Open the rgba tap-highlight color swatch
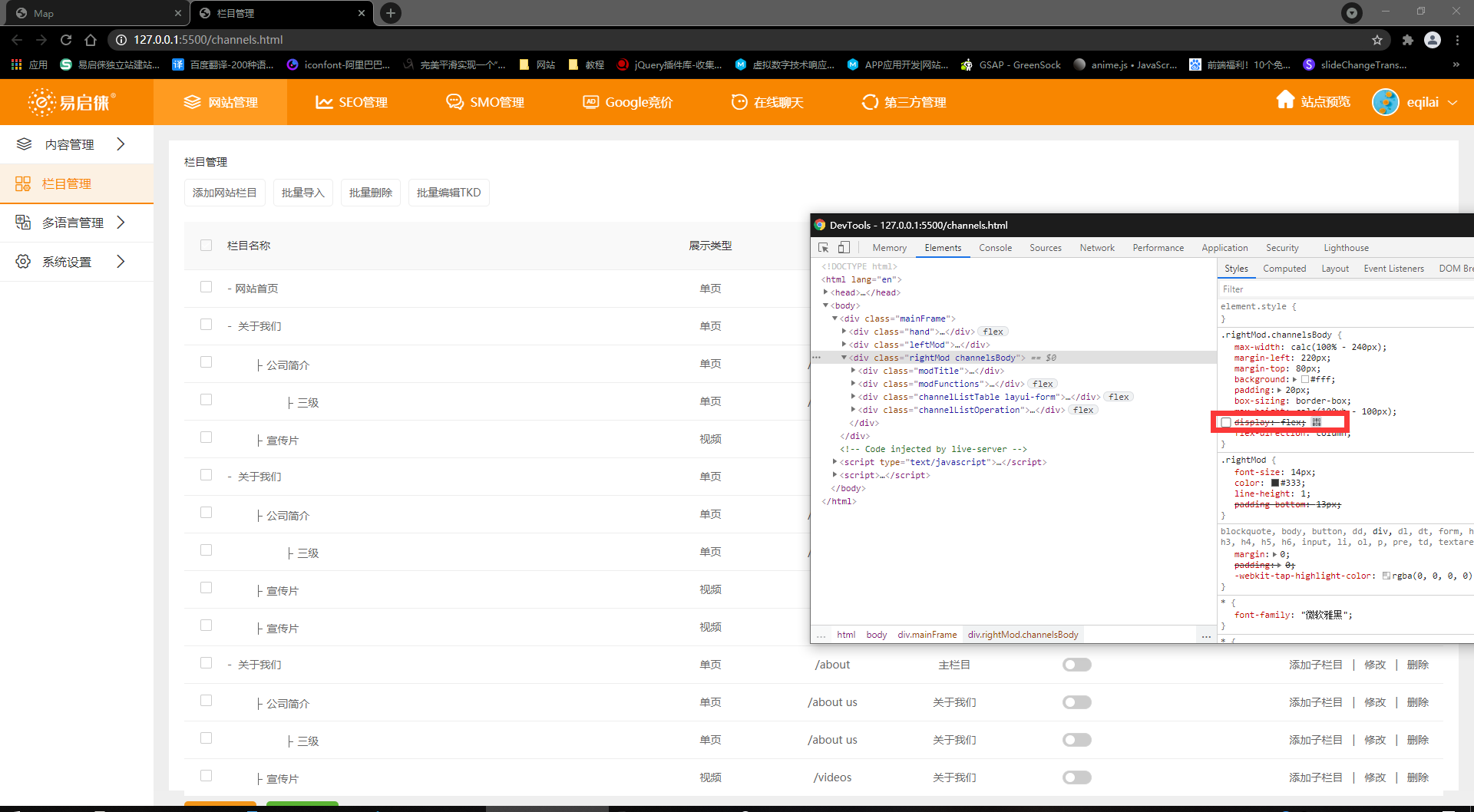Image resolution: width=1474 pixels, height=812 pixels. [x=1386, y=576]
